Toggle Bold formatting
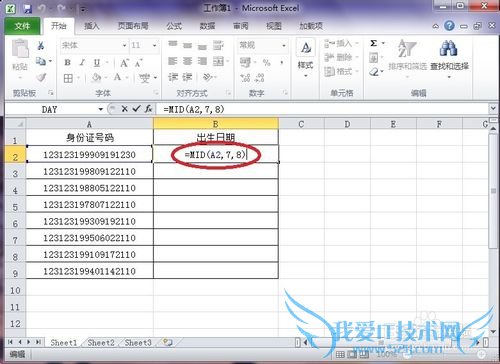The width and height of the screenshot is (500, 364). pos(68,62)
